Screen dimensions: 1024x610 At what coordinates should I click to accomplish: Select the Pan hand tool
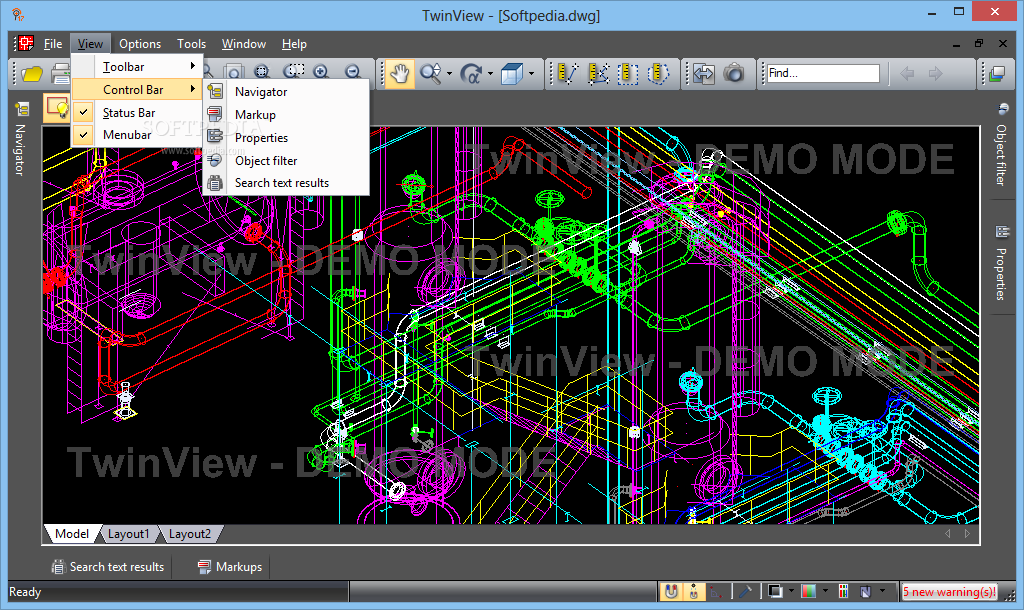[400, 74]
